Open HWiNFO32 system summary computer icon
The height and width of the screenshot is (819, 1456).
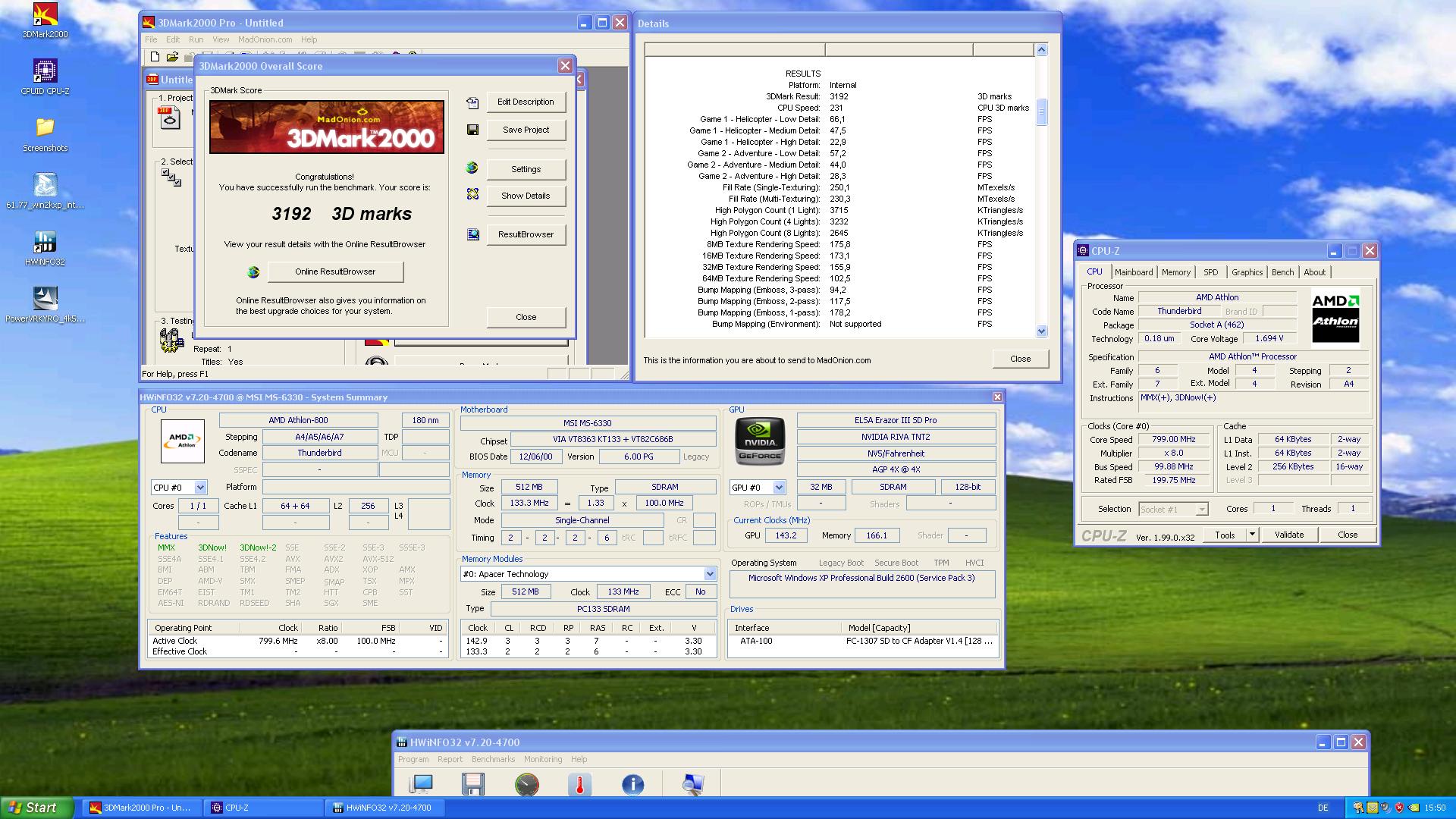[420, 784]
